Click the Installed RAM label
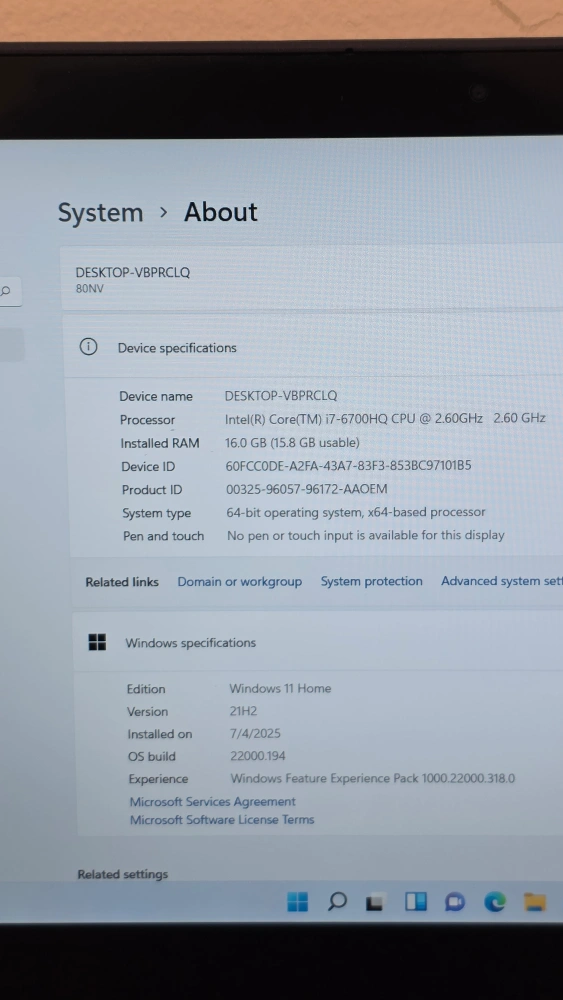Viewport: 563px width, 1000px height. pyautogui.click(x=160, y=443)
